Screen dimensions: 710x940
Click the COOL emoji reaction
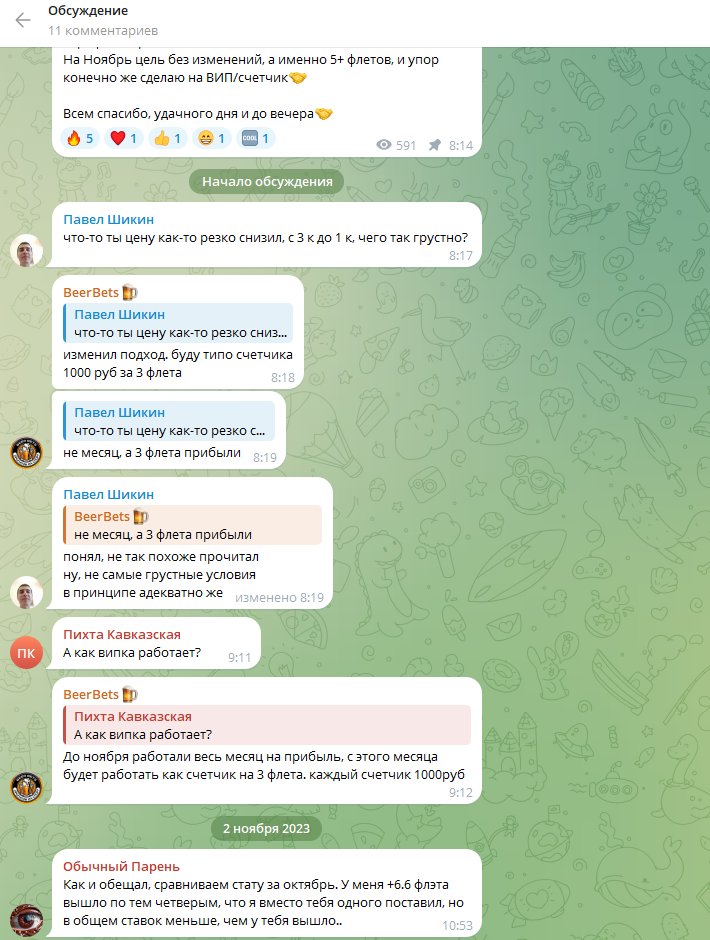pos(255,138)
